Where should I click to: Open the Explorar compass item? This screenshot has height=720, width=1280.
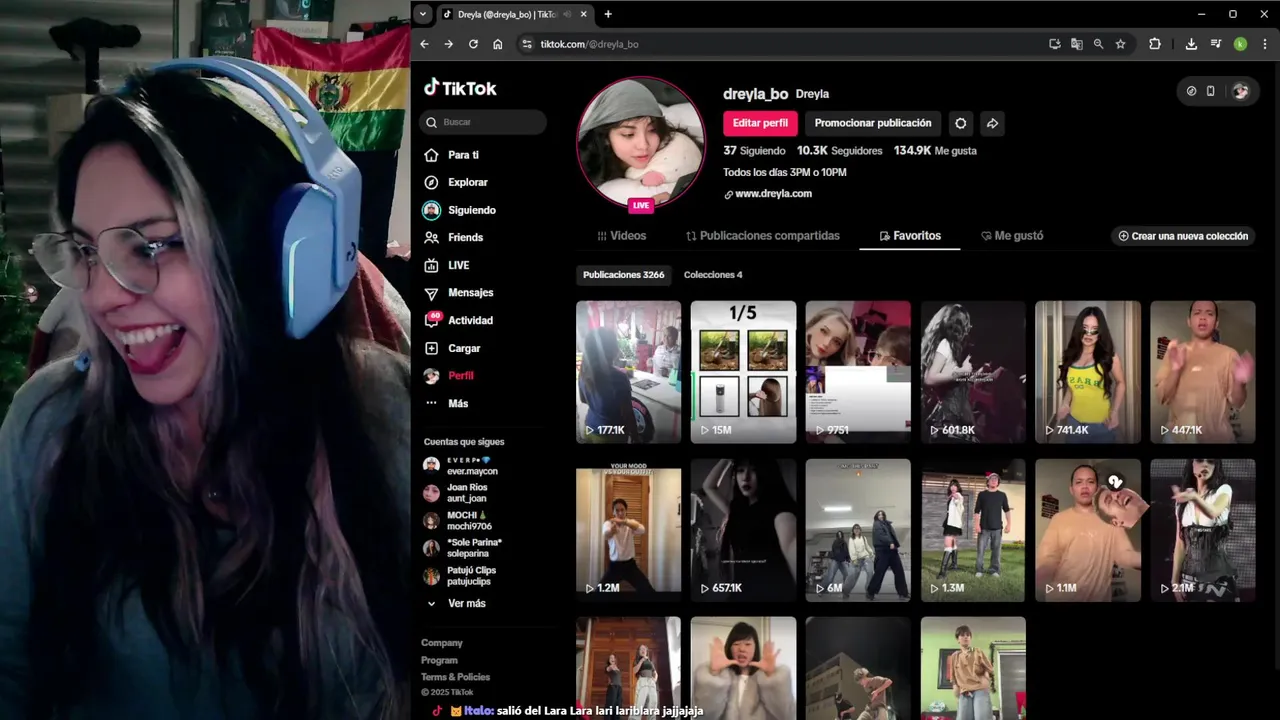click(x=456, y=182)
